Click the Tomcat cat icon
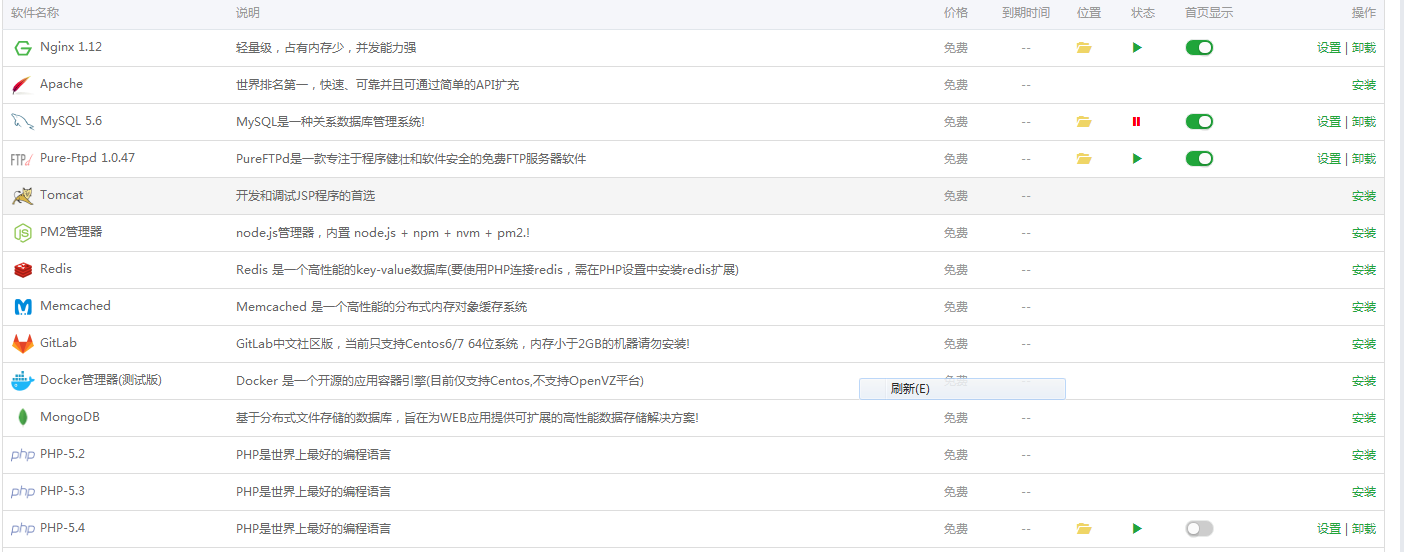 click(22, 196)
